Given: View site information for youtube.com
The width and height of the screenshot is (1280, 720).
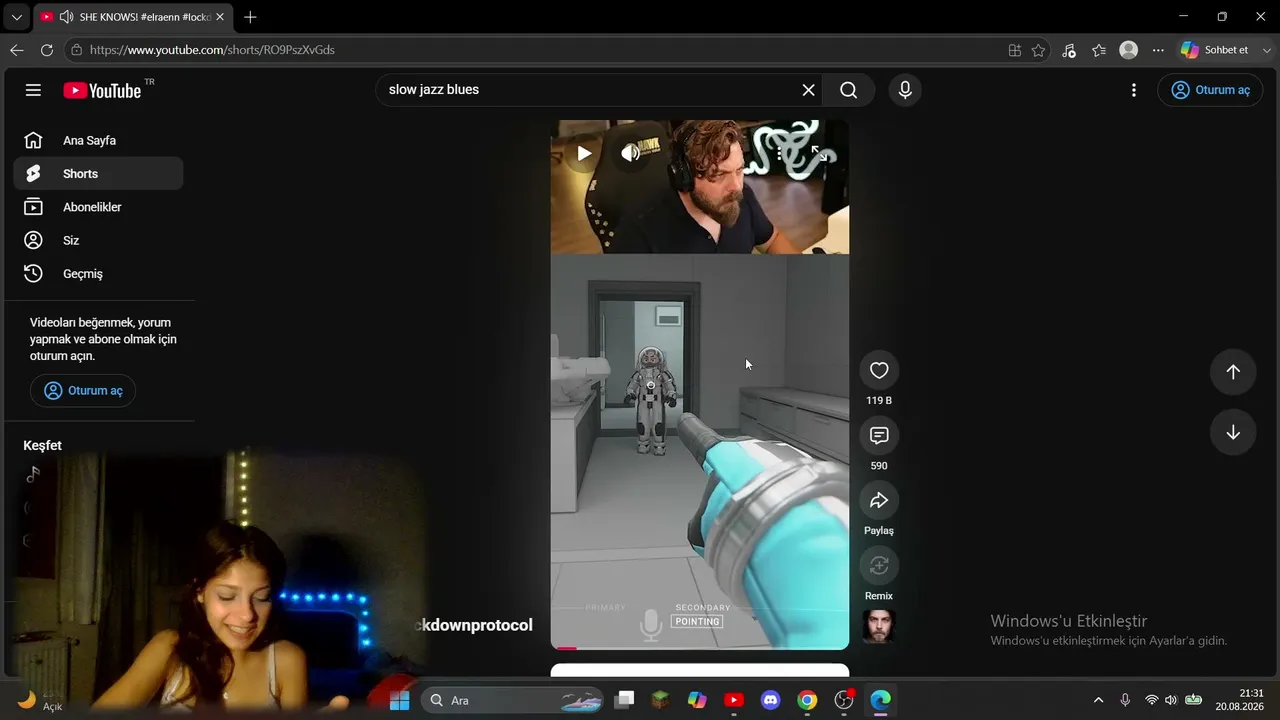Looking at the screenshot, I should (x=76, y=50).
